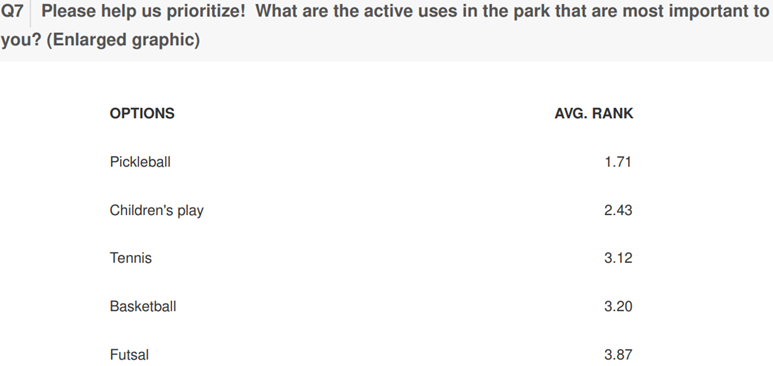Click the 2.43 average rank value
This screenshot has width=773, height=366.
coord(618,210)
